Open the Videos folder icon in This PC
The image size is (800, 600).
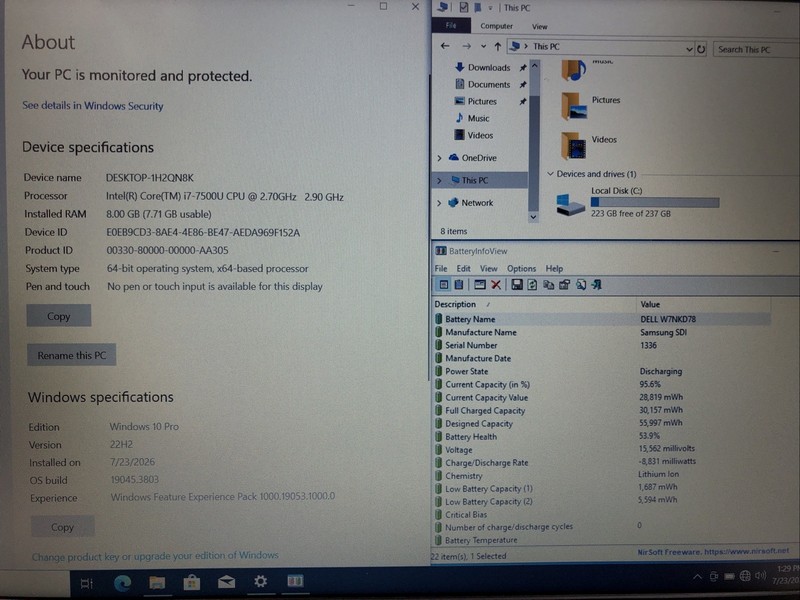pyautogui.click(x=574, y=145)
